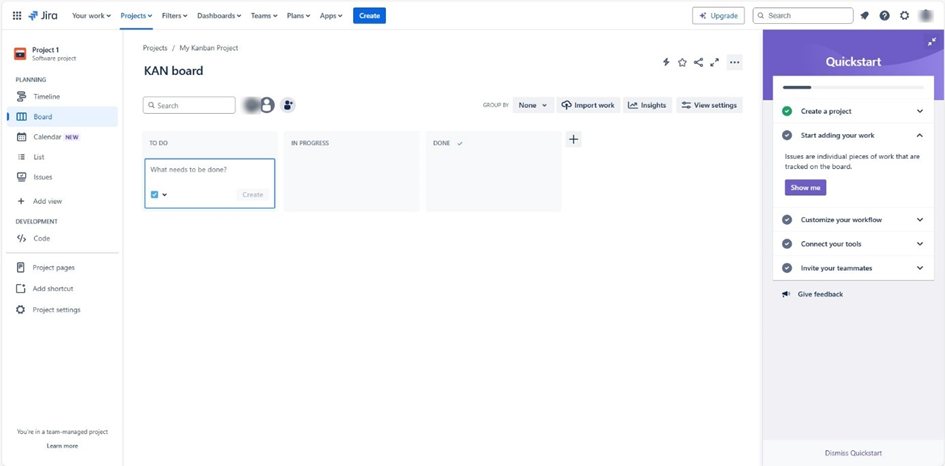Open the board's three-dot more menu
The height and width of the screenshot is (466, 945).
coord(734,62)
